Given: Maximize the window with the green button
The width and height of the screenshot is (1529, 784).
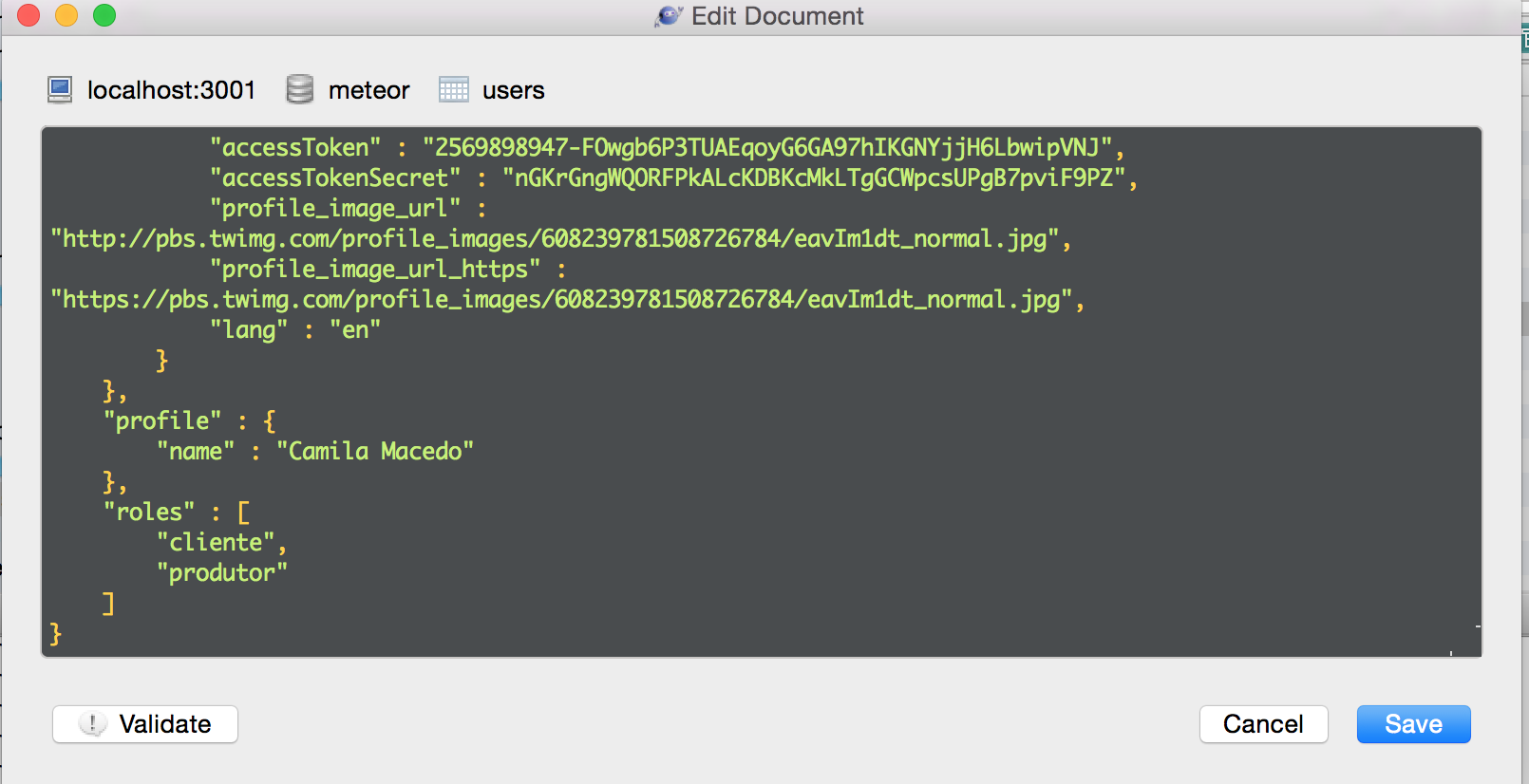Looking at the screenshot, I should (104, 16).
